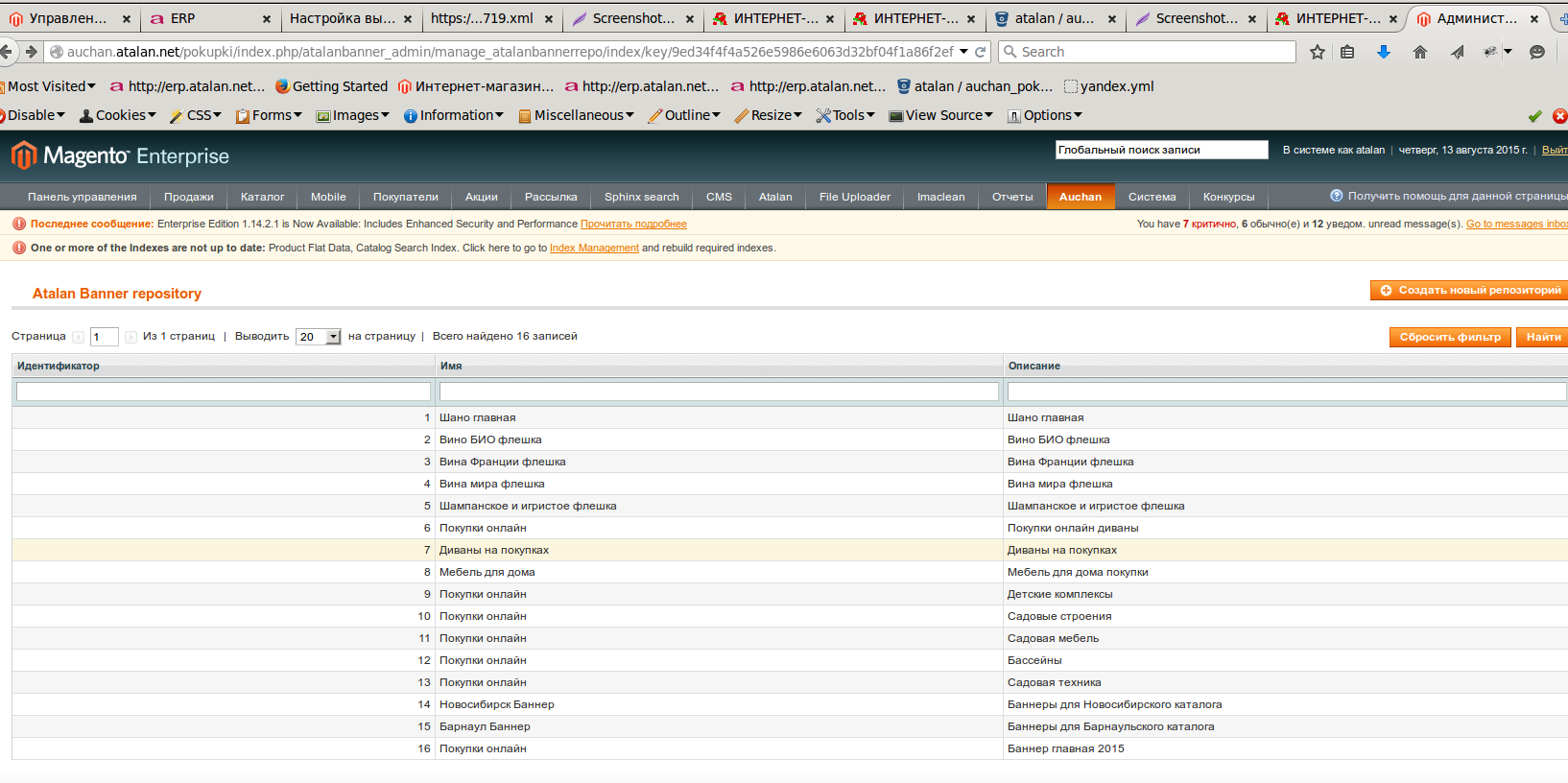The height and width of the screenshot is (783, 1568).
Task: Open the smiley chat icon in toolbar
Action: pyautogui.click(x=1537, y=52)
